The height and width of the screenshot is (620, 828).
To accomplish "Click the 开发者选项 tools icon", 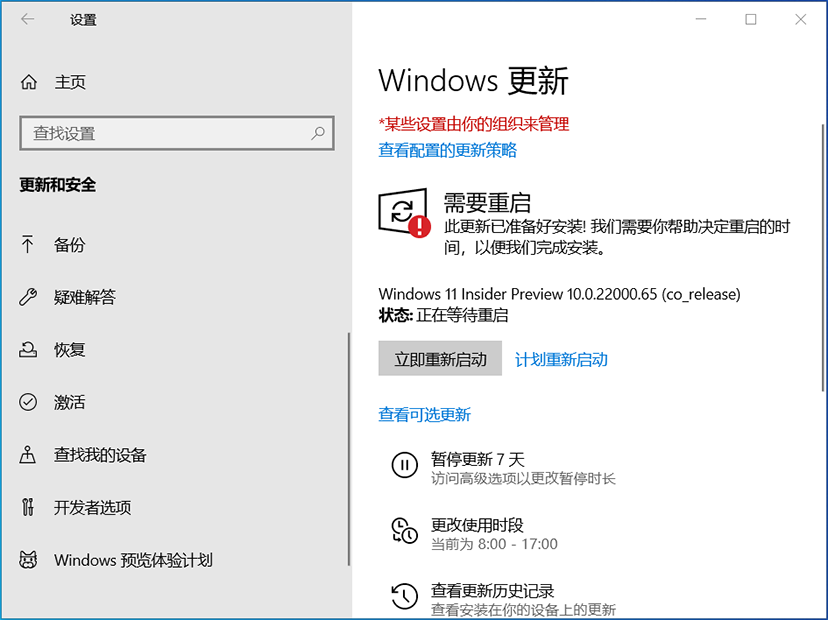I will click(x=28, y=507).
